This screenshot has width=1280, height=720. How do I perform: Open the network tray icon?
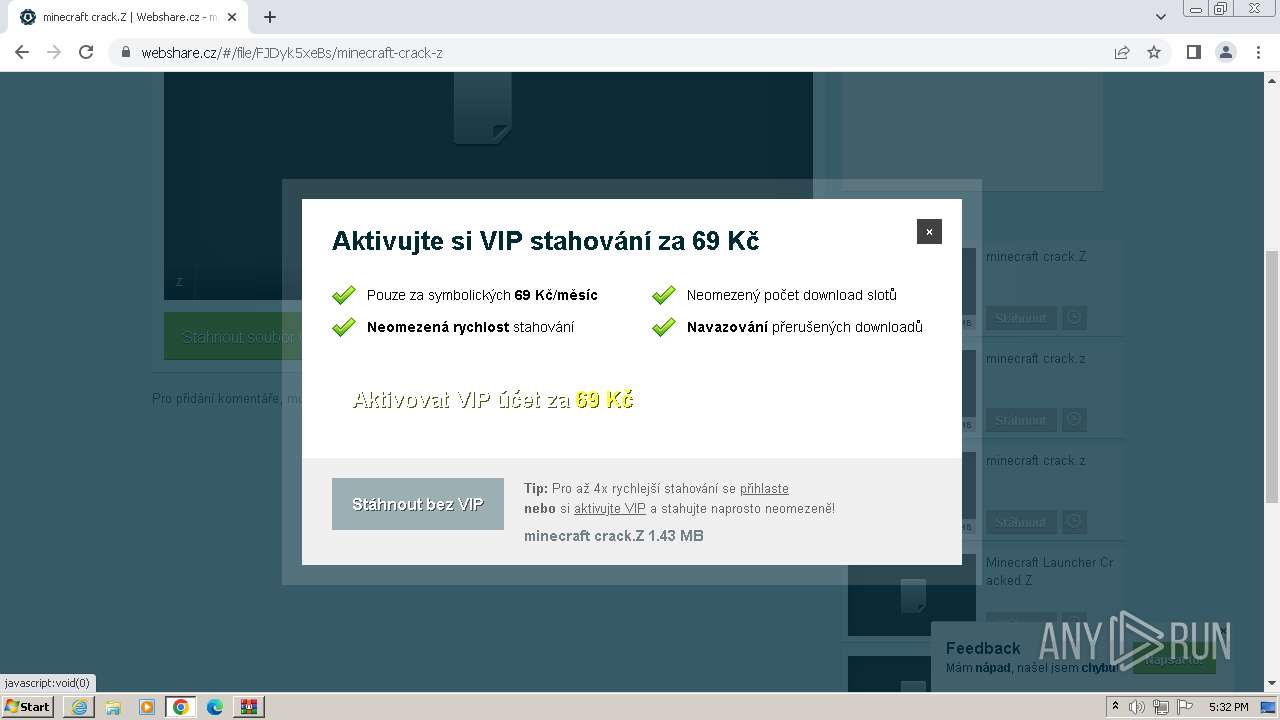coord(1161,707)
